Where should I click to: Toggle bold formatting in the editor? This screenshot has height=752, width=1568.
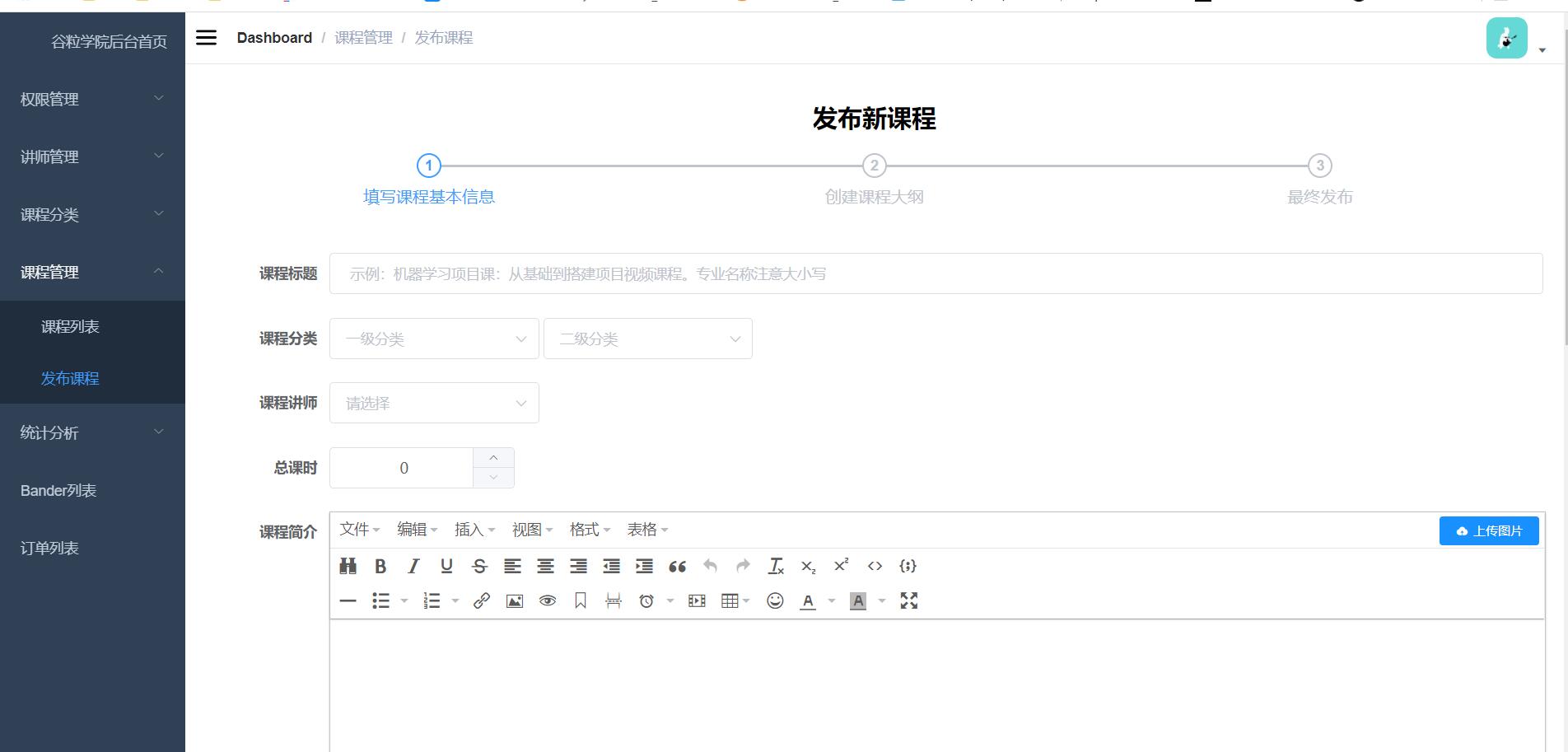pos(380,566)
